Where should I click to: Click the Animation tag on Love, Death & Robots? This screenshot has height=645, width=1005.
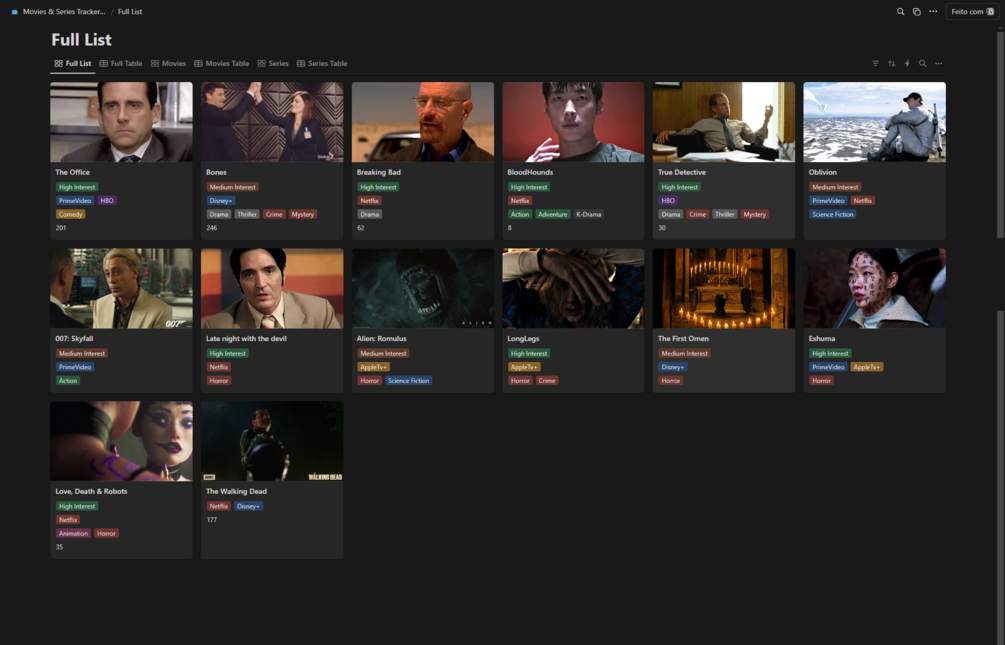73,533
